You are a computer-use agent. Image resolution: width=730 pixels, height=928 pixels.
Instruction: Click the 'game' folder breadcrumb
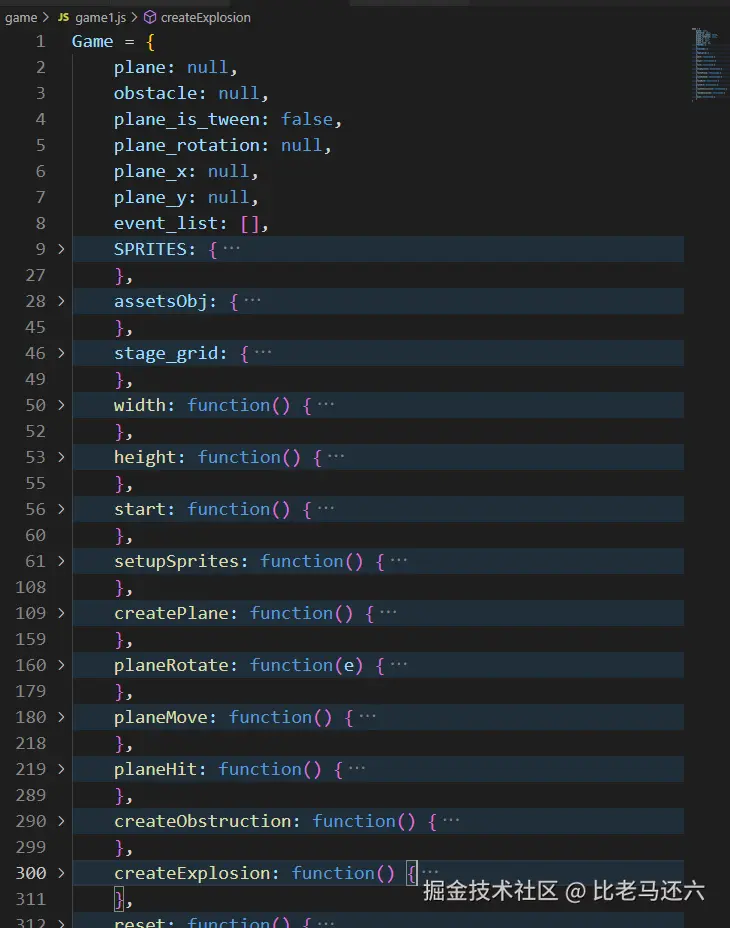pyautogui.click(x=21, y=18)
